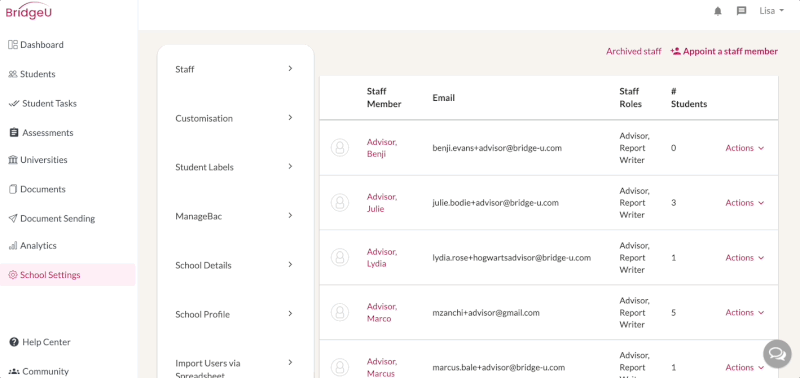Expand Import Users via Spreadsheet chevron
800x378 pixels.
(x=290, y=362)
